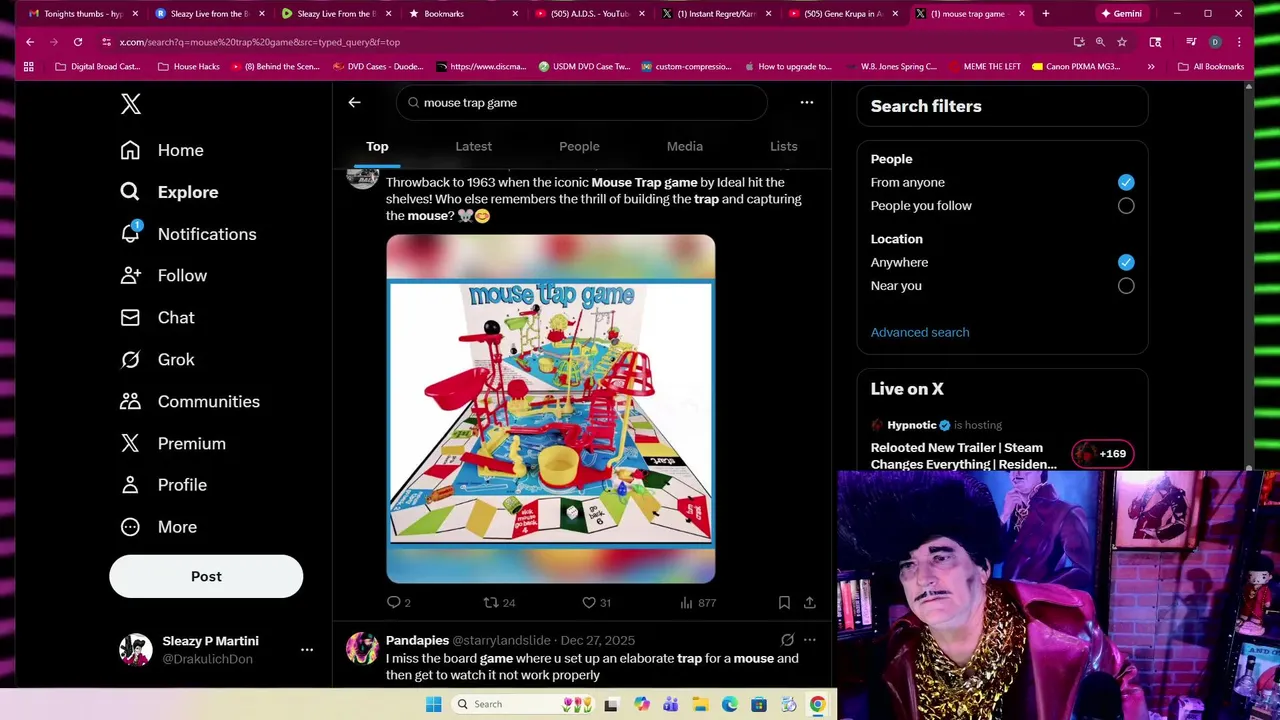
Task: Open File Explorer from taskbar
Action: (701, 704)
